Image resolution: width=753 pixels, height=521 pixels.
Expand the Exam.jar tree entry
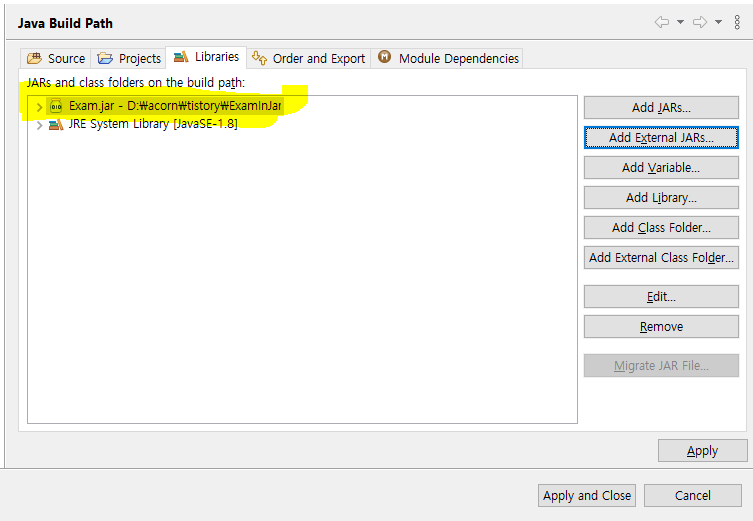(x=40, y=107)
